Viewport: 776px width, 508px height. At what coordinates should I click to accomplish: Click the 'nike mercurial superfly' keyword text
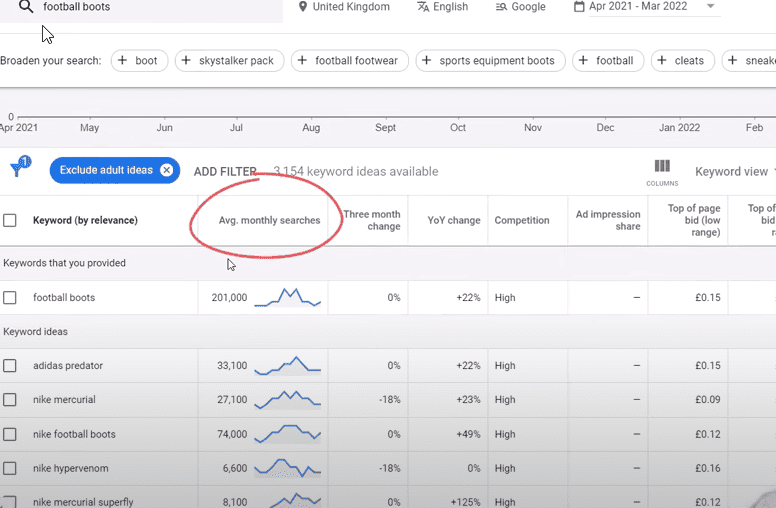(83, 502)
